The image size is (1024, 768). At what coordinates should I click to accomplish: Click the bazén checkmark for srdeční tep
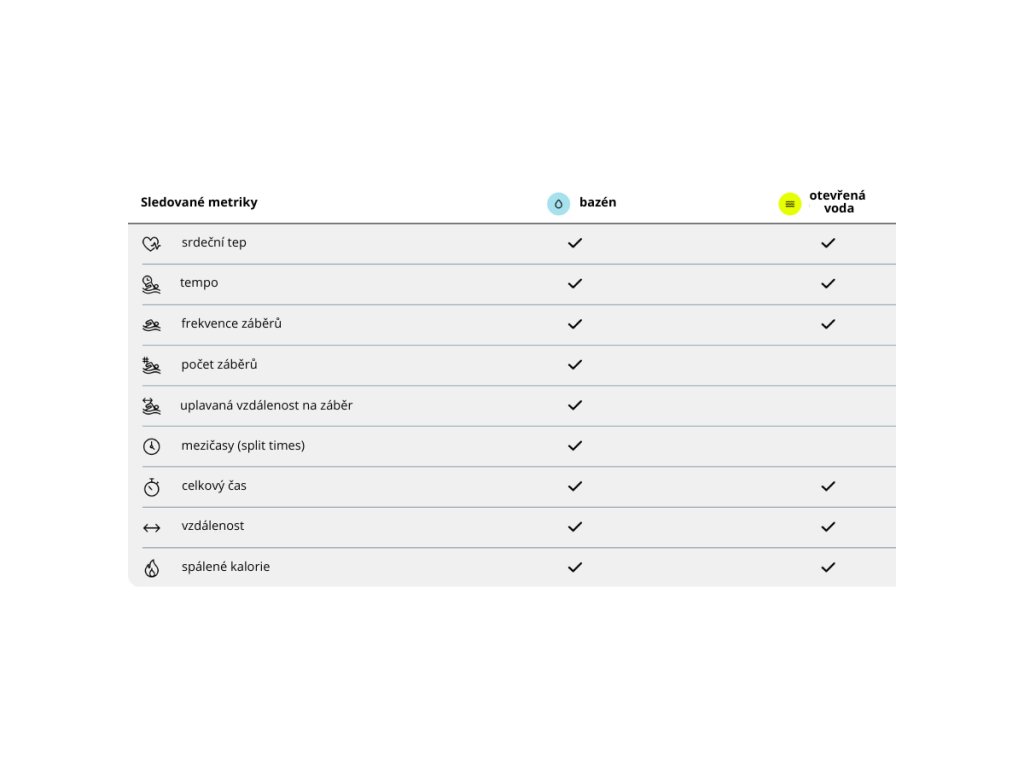pos(575,243)
